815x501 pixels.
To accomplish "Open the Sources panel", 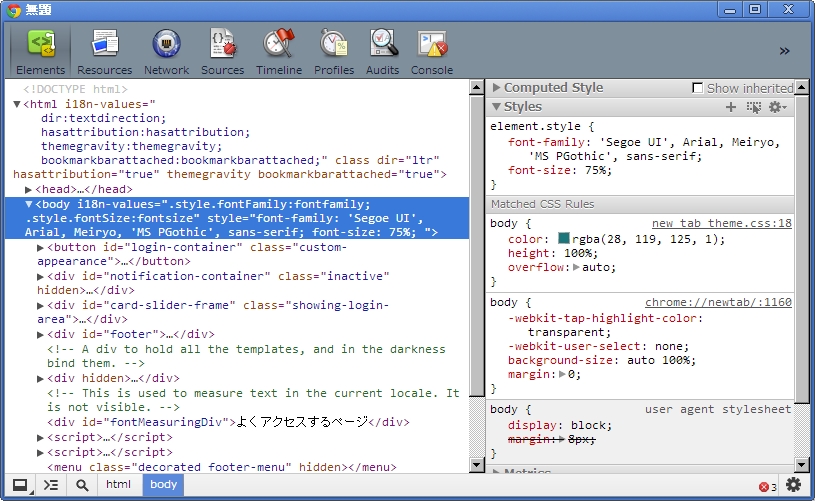I will pos(222,51).
